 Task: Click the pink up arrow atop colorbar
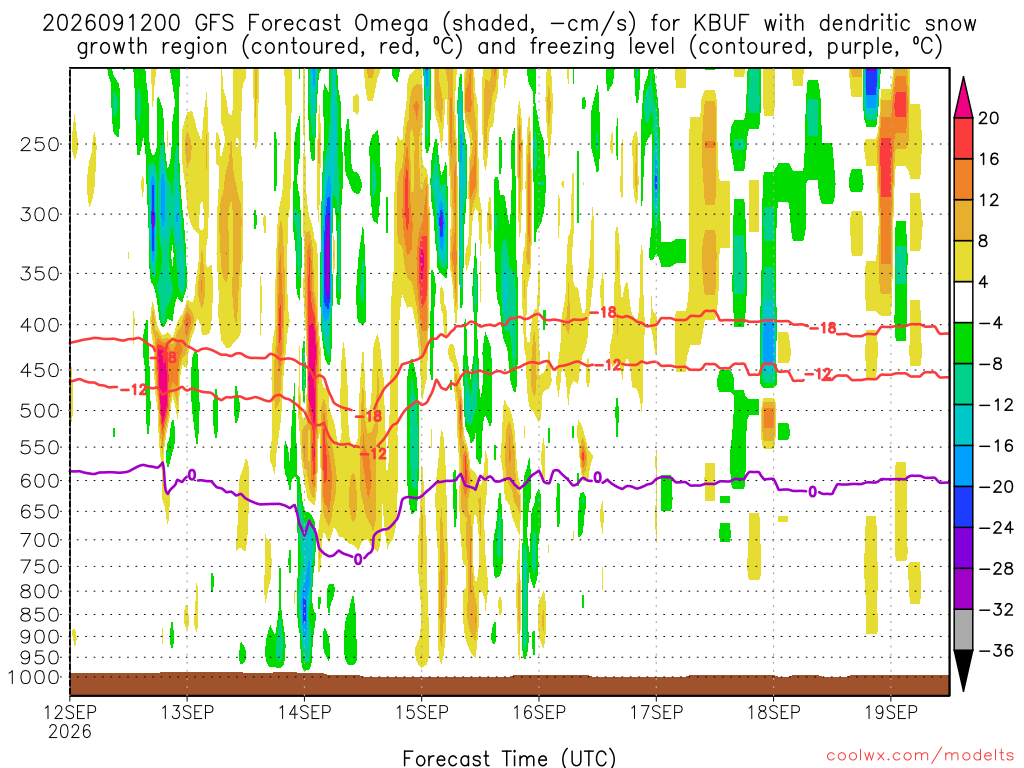[963, 97]
